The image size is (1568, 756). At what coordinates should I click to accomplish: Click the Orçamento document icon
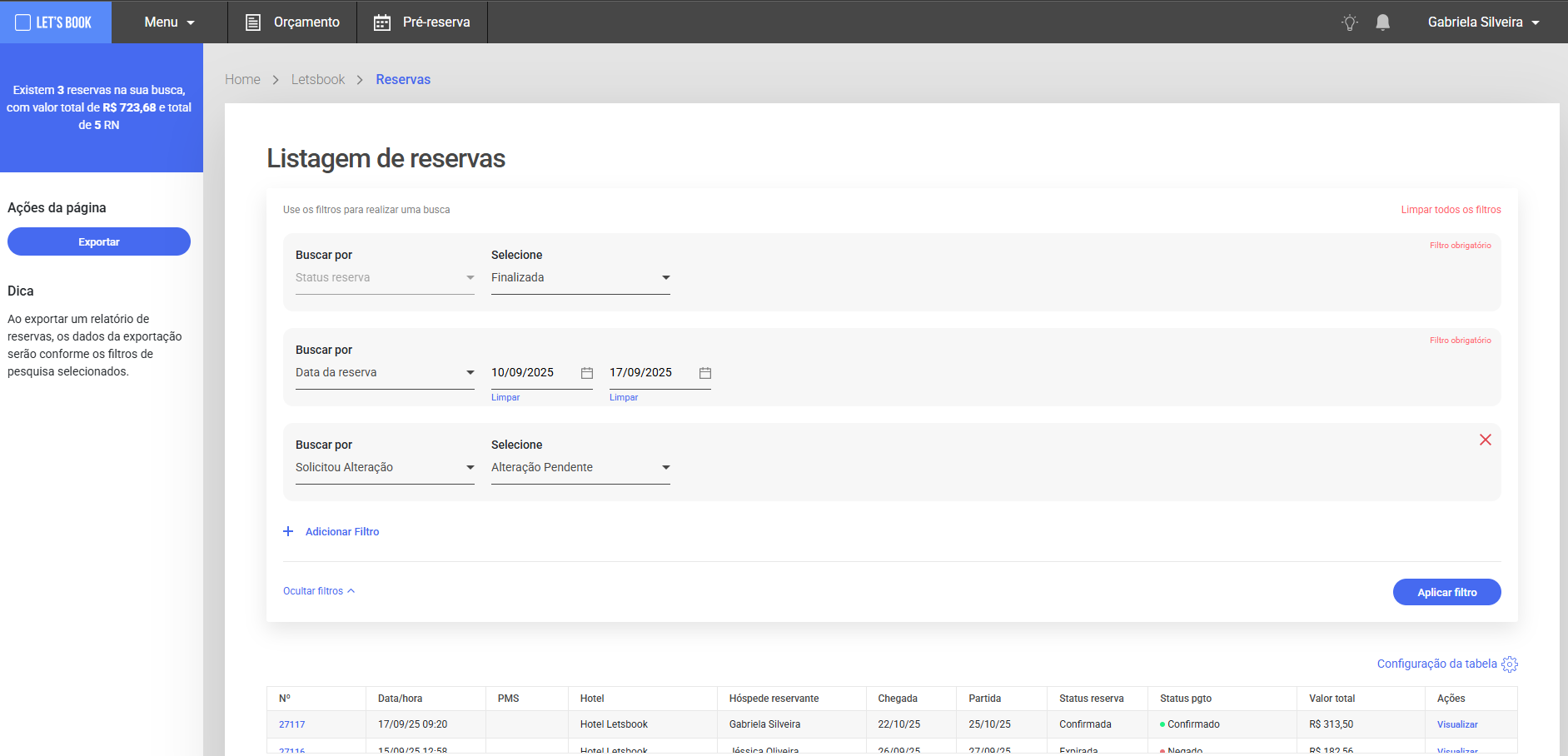click(x=253, y=22)
